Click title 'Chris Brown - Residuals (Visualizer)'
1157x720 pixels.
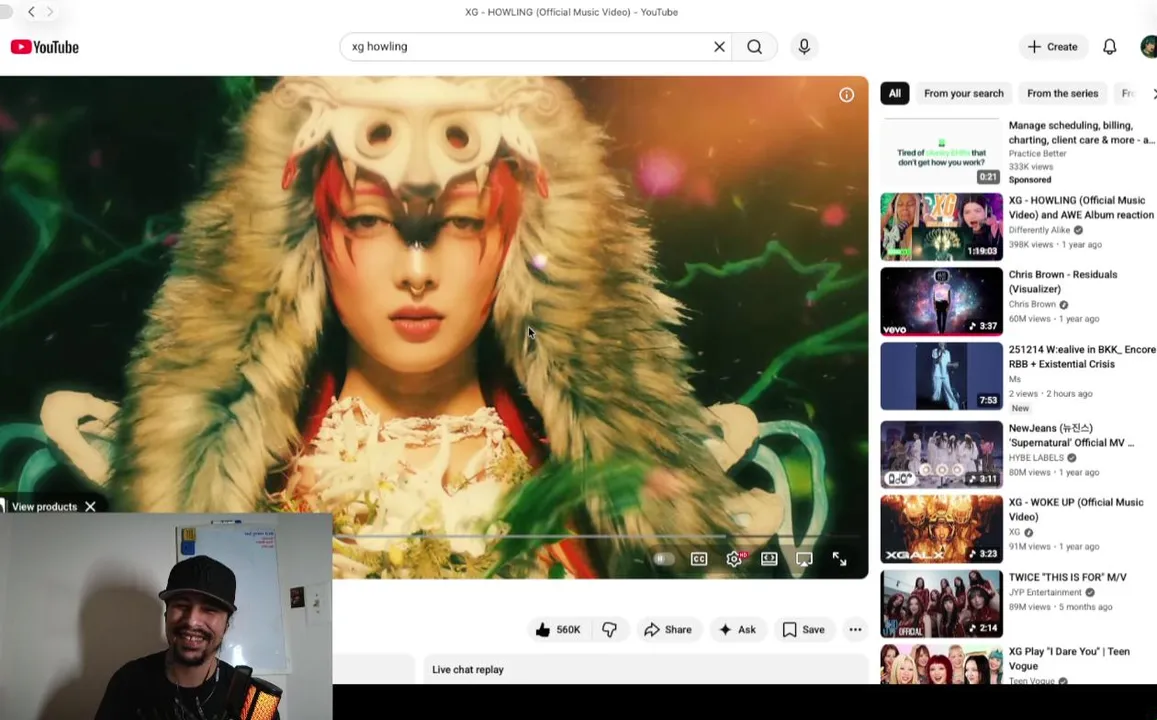coord(1063,282)
